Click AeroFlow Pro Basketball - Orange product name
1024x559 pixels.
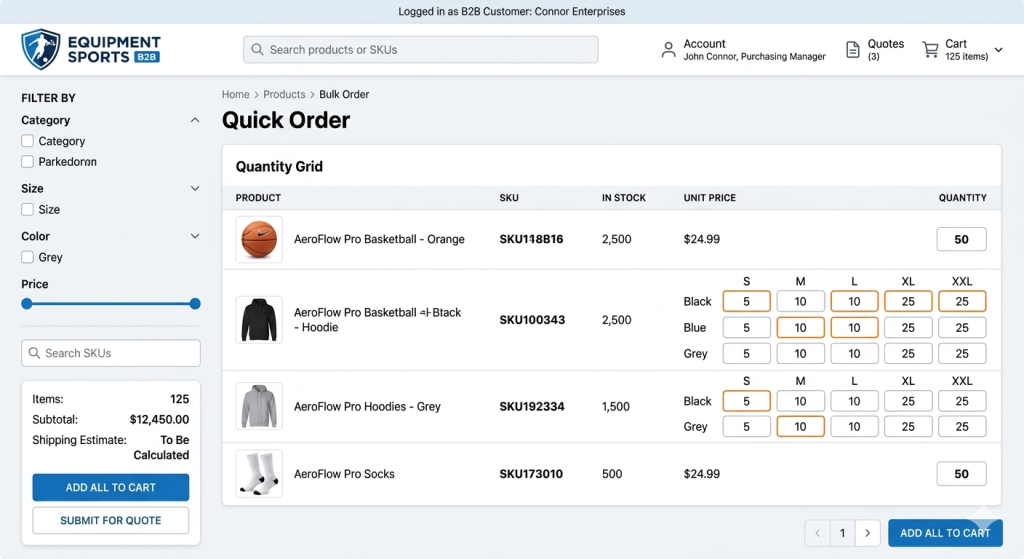point(379,239)
